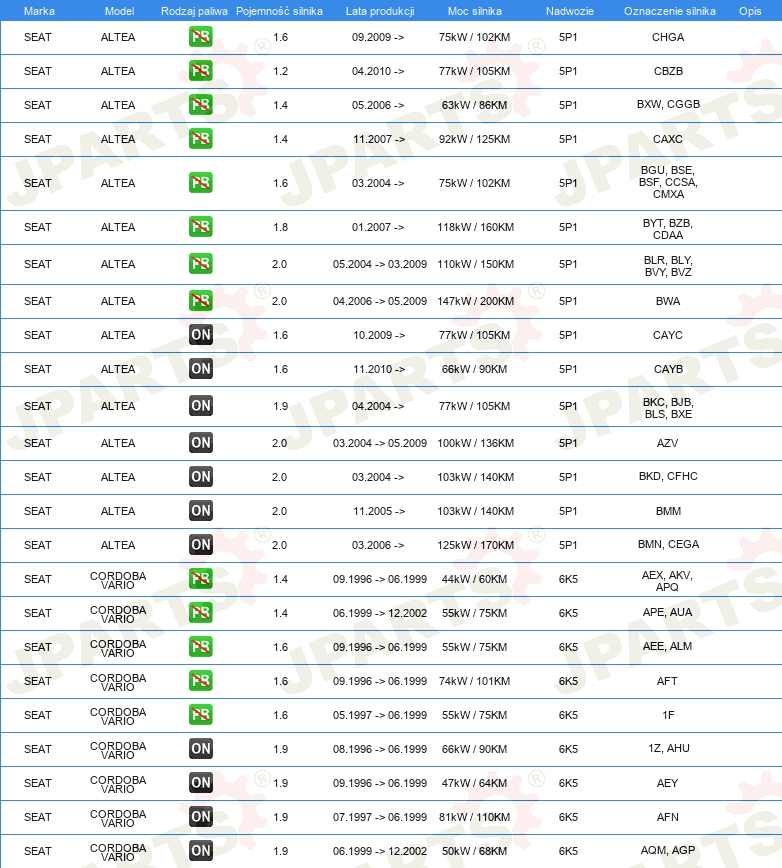The height and width of the screenshot is (868, 782).
Task: Click the ON diesel icon in AZV row
Action: click(x=200, y=443)
